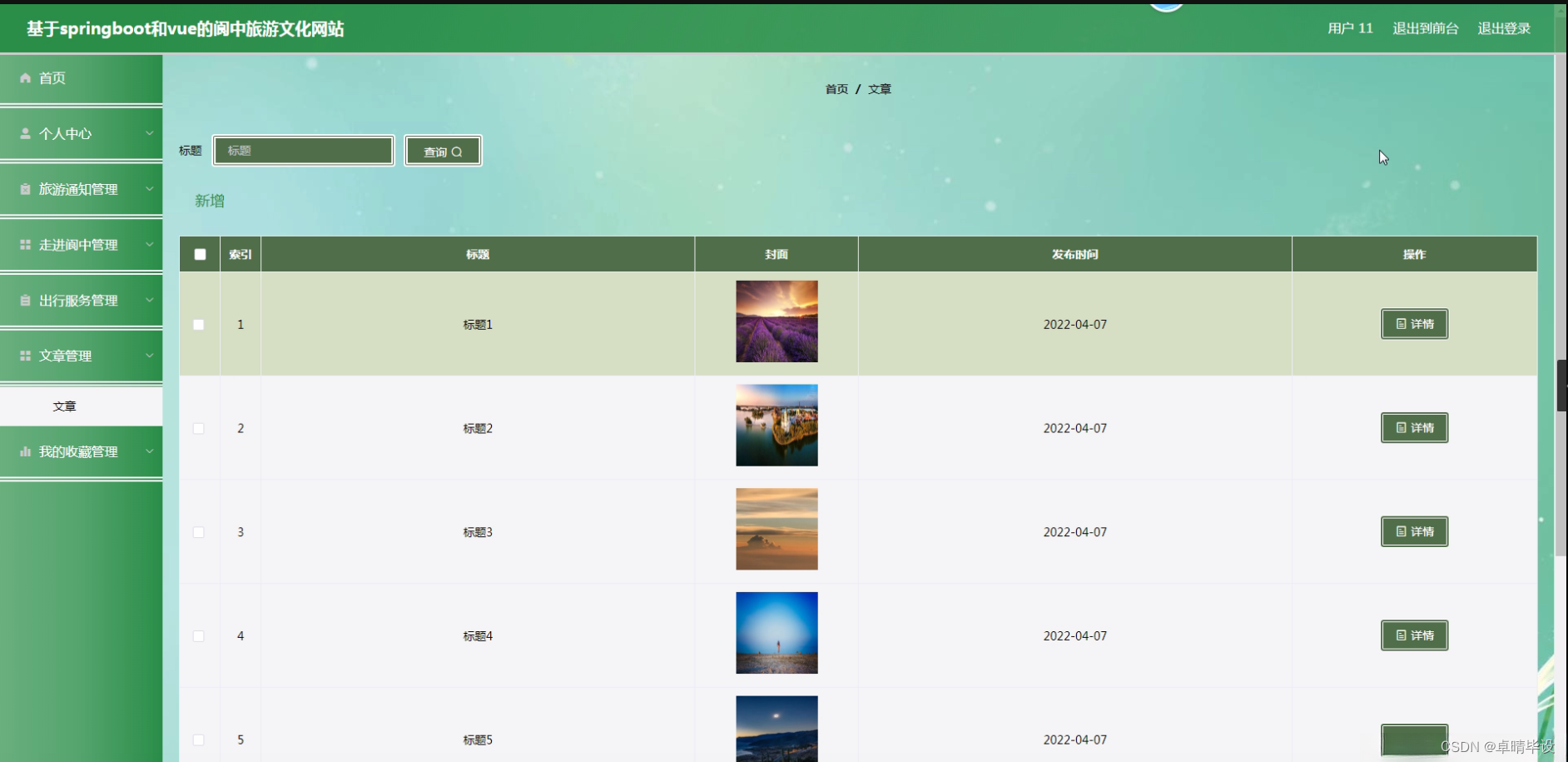Check the select-all checkbox in table header
This screenshot has width=1568, height=762.
(199, 254)
